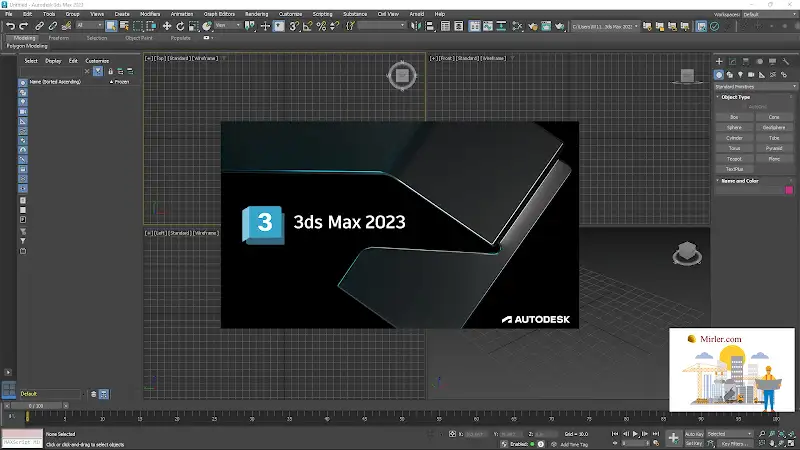Click the time slider 0 / 100 handle

point(36,406)
